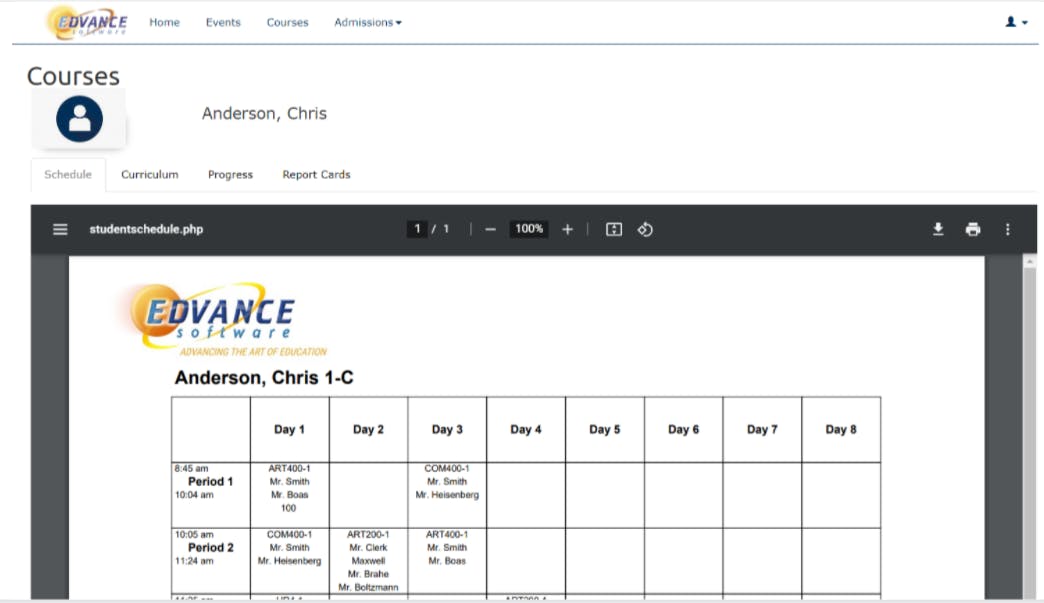
Task: Expand the Admissions dropdown
Action: point(368,22)
